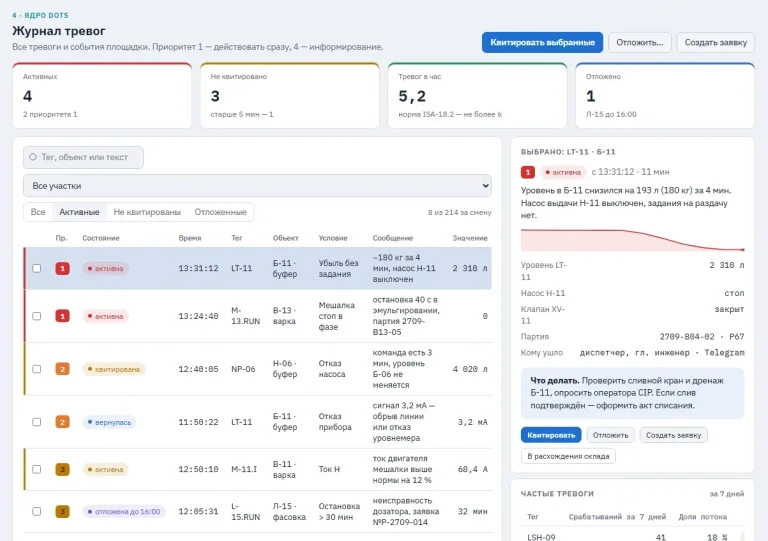Click 'Ядро DOTS' breadcrumb label
Screen dimensions: 768x541
(40, 15)
